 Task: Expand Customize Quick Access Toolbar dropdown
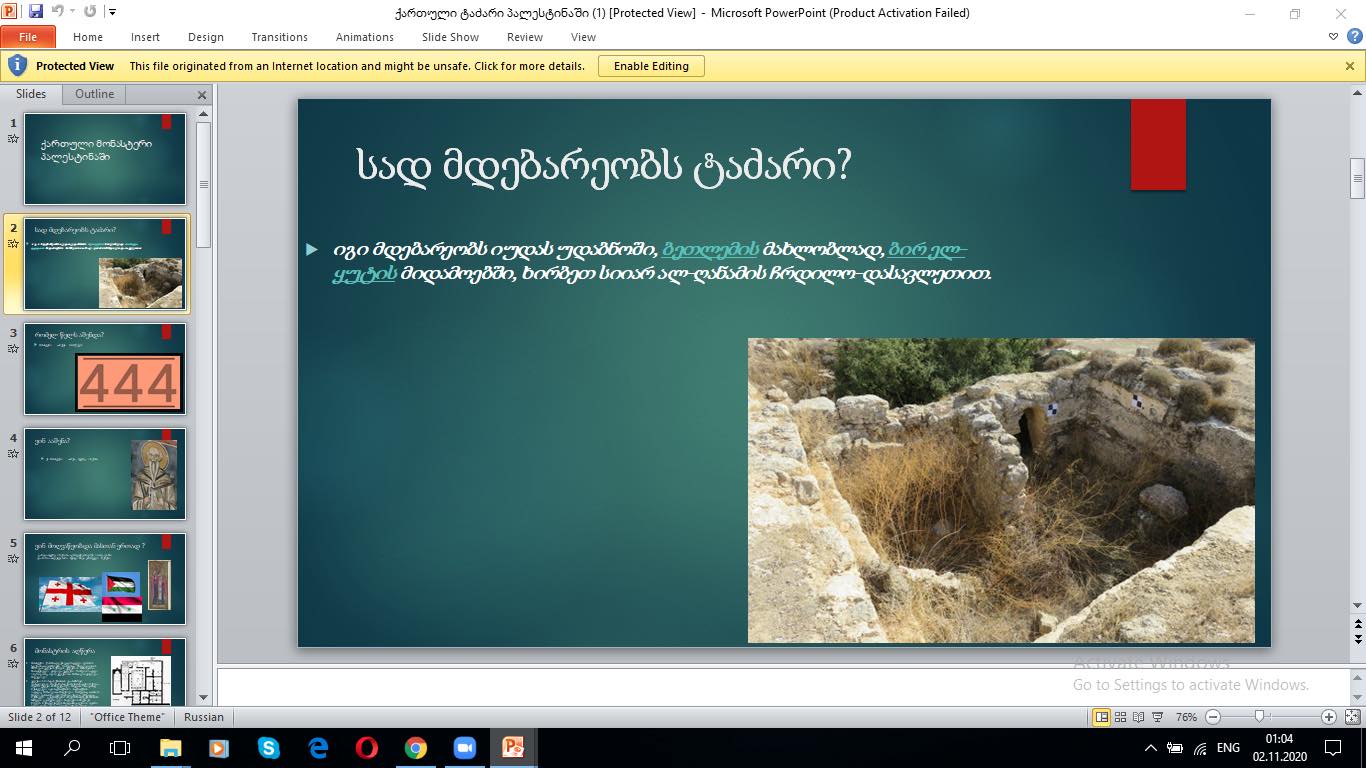point(112,12)
